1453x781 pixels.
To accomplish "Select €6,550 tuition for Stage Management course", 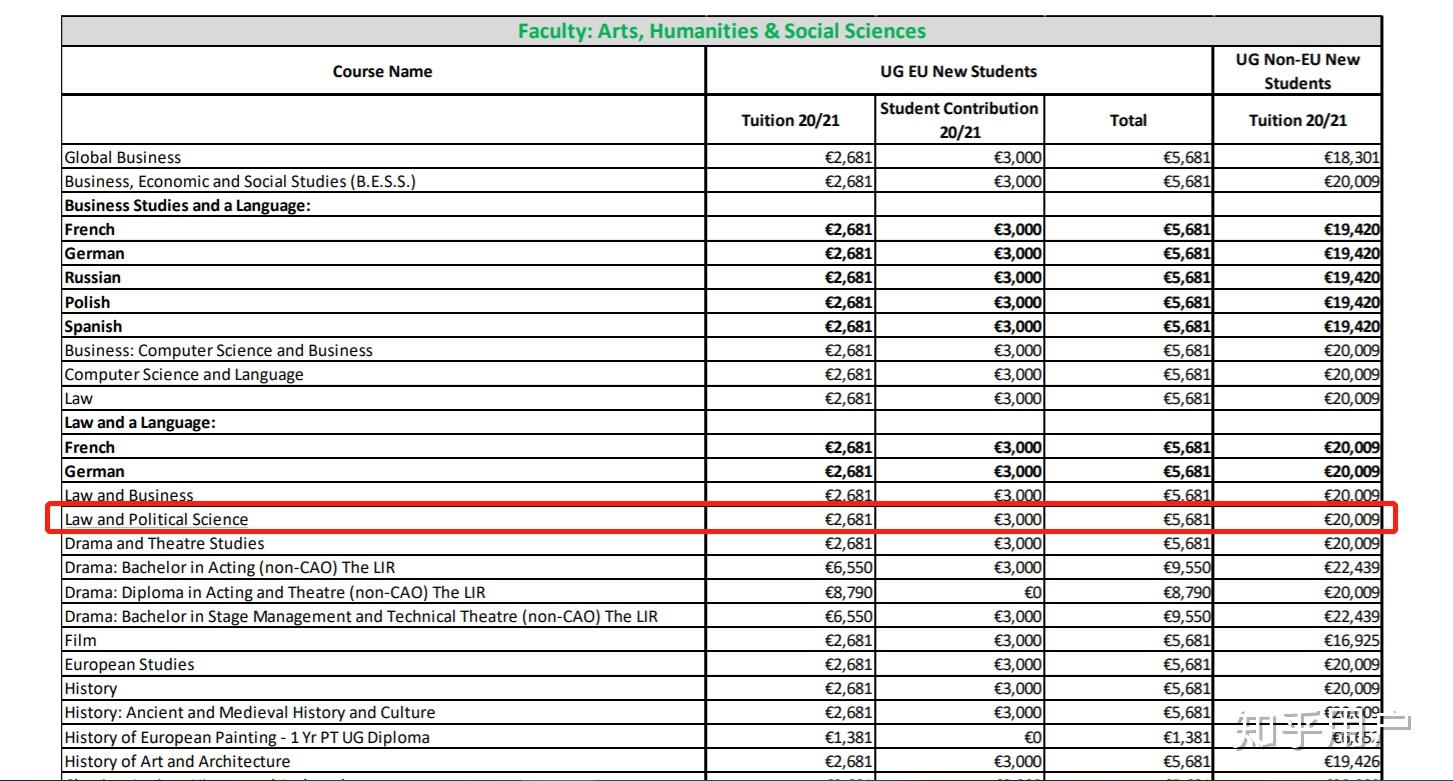I will (848, 616).
